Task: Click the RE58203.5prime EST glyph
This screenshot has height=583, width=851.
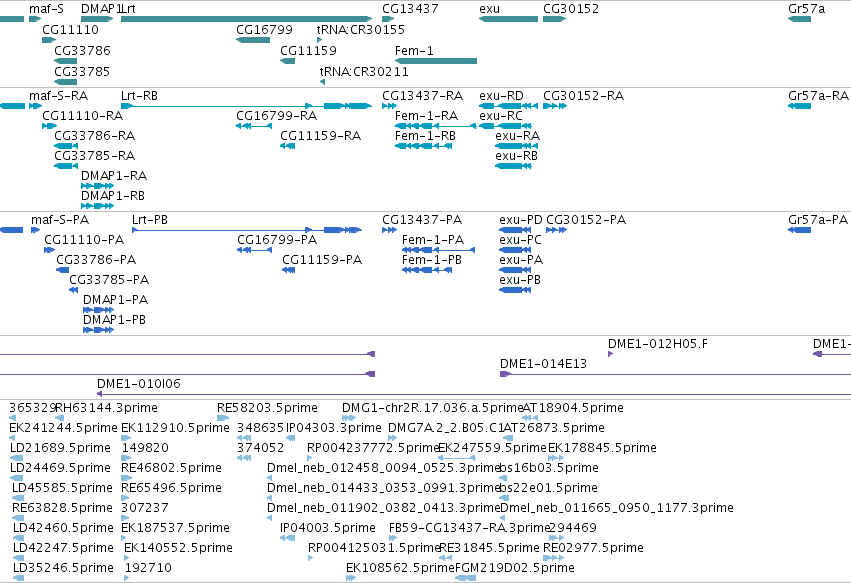Action: coord(223,418)
